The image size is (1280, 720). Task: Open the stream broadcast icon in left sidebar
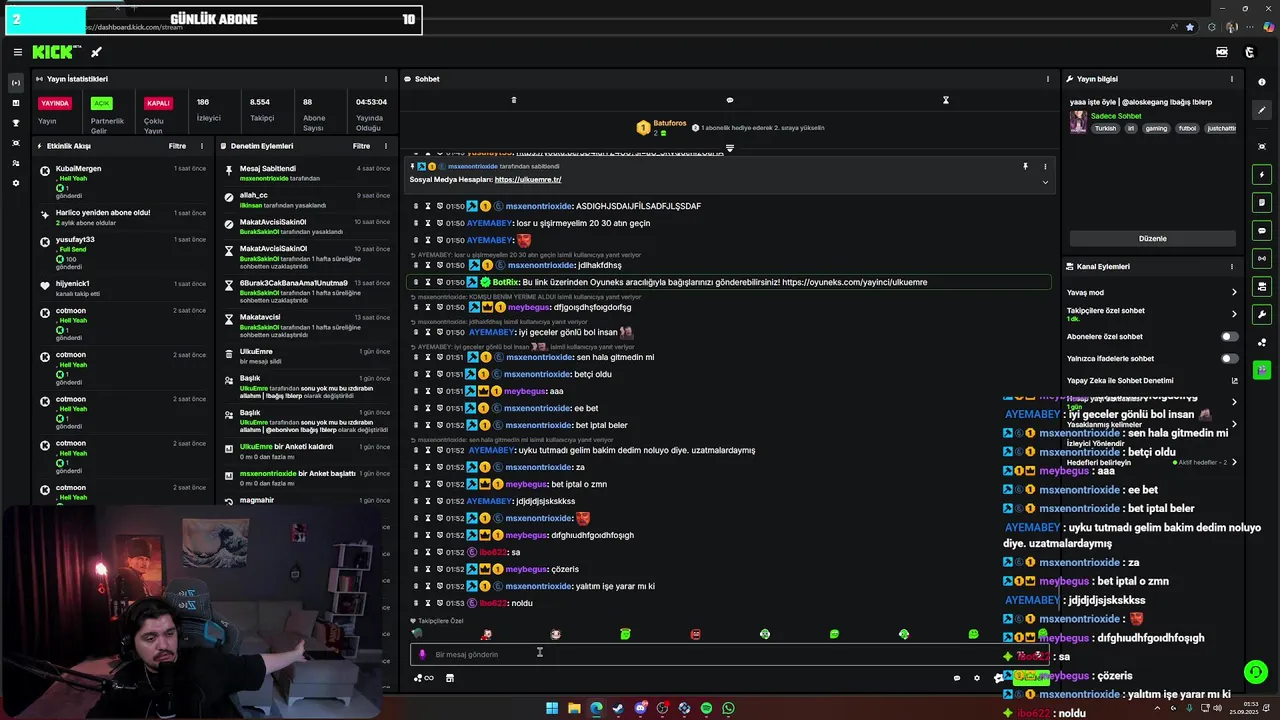pyautogui.click(x=15, y=83)
